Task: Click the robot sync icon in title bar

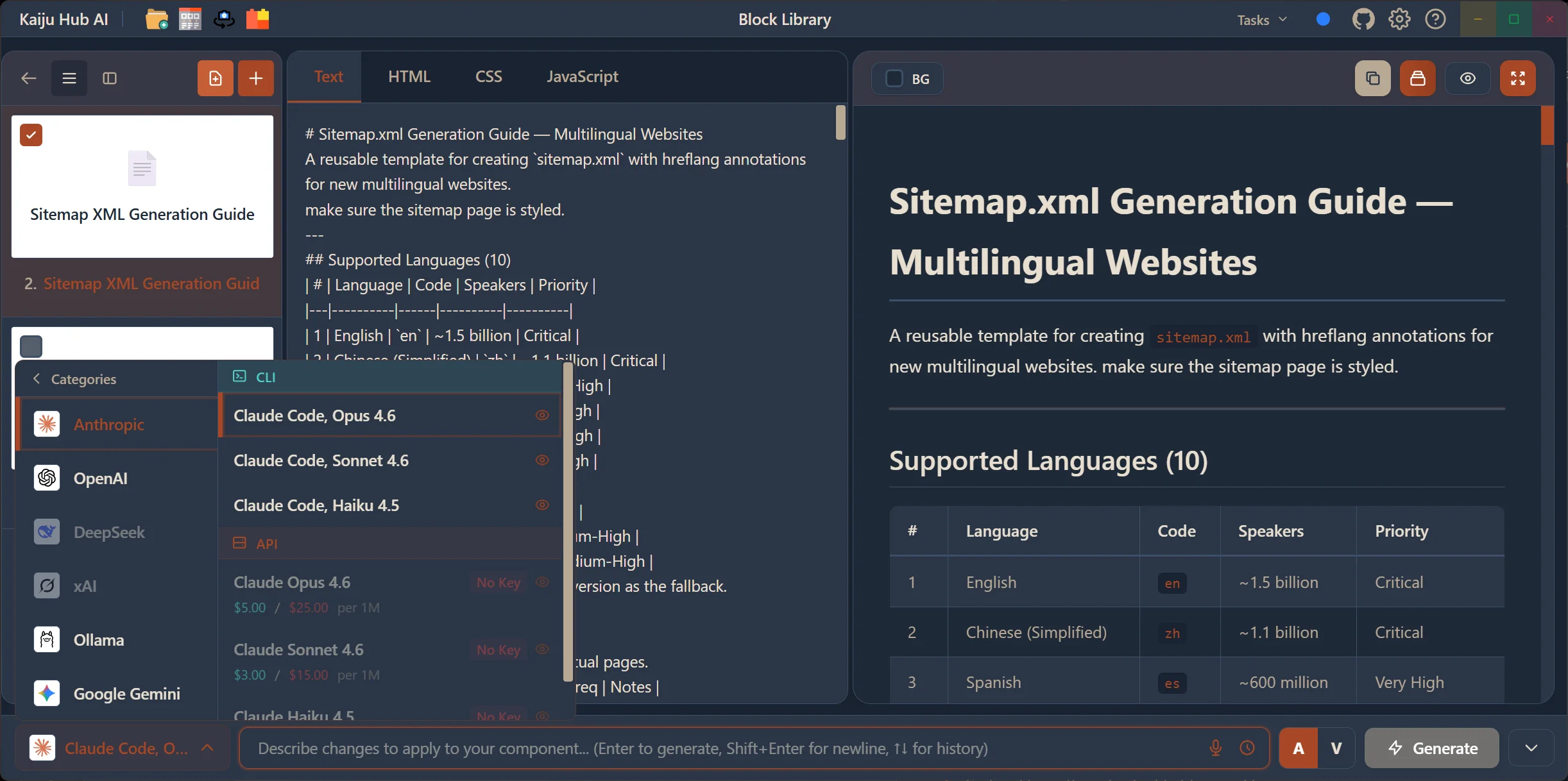Action: [224, 19]
